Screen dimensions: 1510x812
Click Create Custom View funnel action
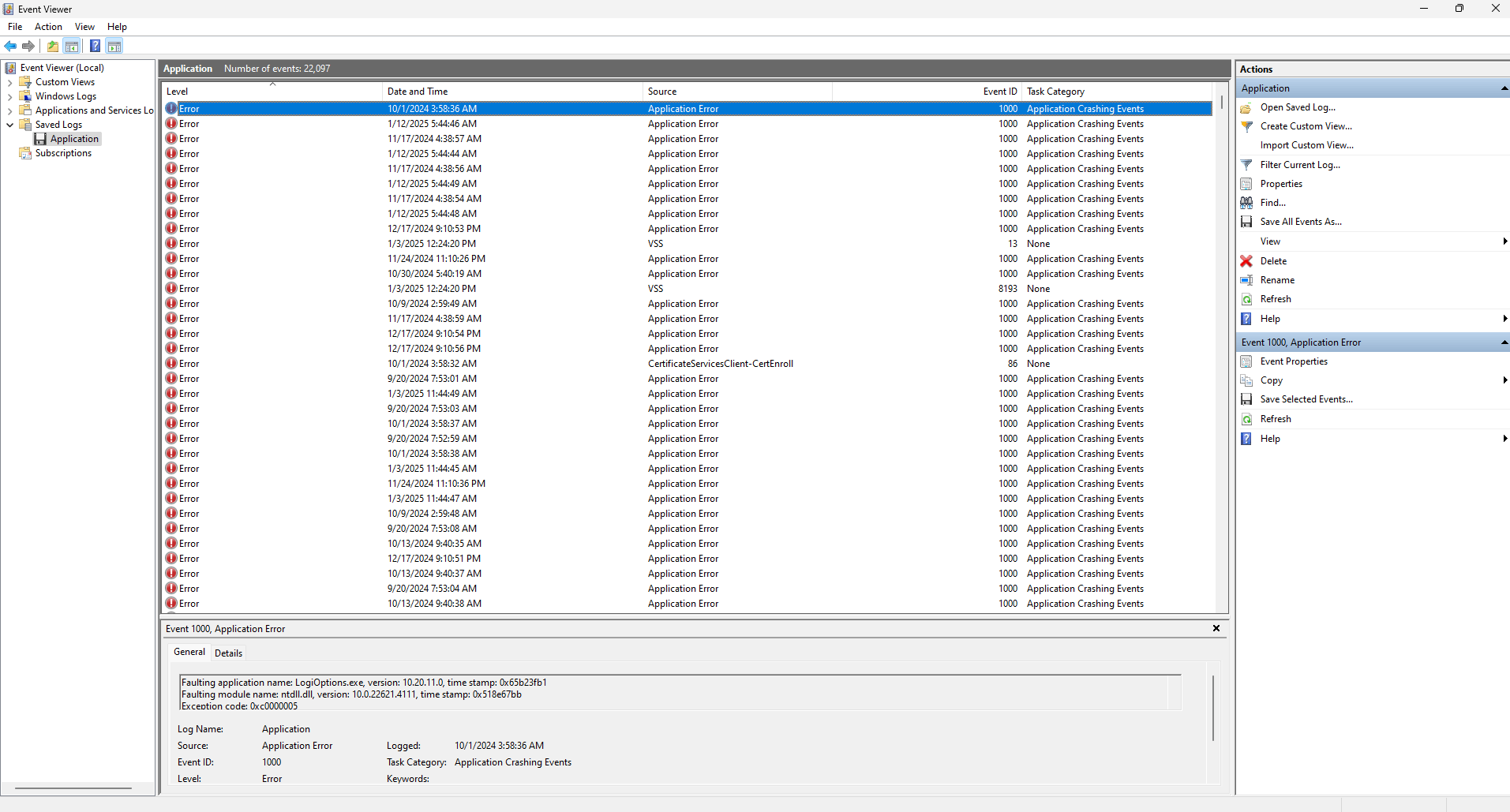(x=1306, y=126)
